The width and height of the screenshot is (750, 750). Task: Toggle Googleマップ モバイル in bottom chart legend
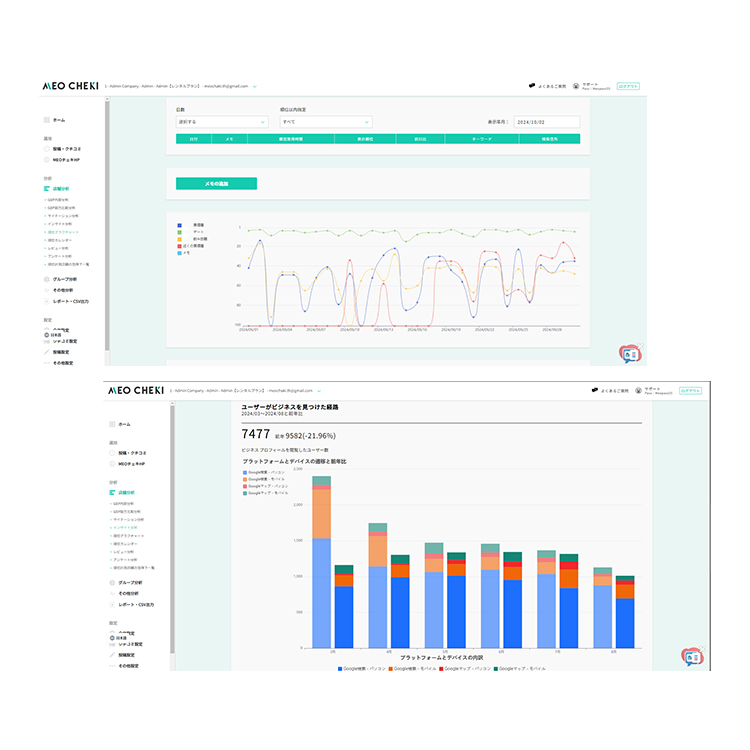click(519, 669)
